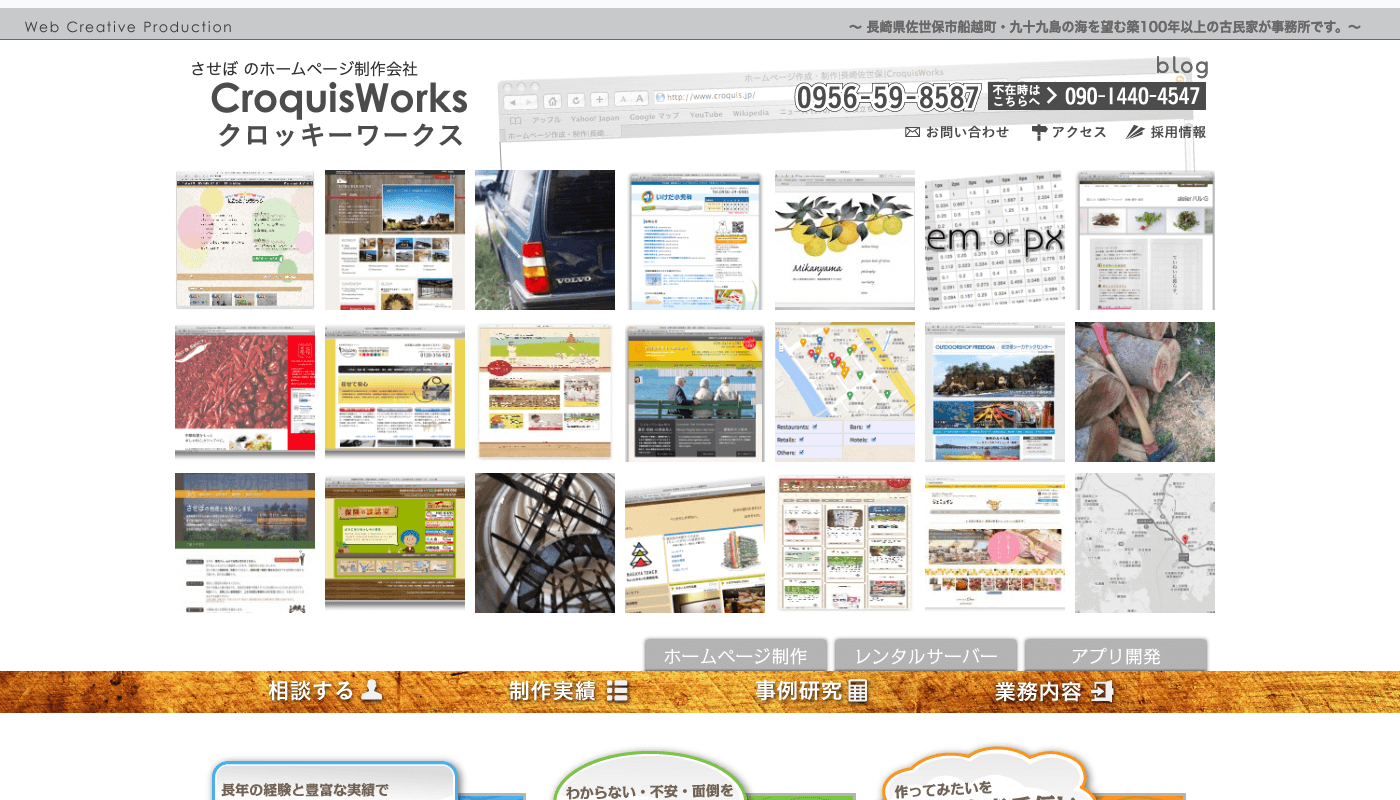Click the list icon next to 制作実績

(x=617, y=691)
